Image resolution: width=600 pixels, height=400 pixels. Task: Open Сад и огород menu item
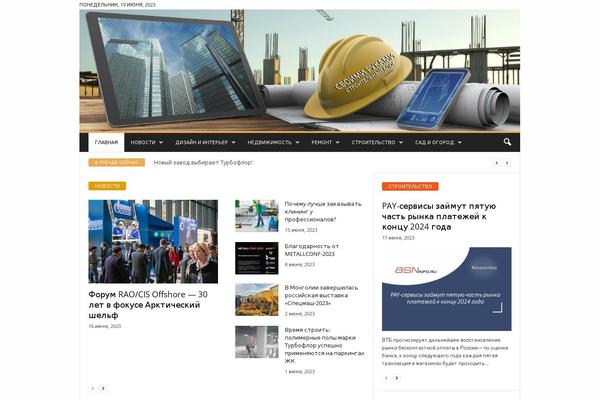pyautogui.click(x=434, y=142)
